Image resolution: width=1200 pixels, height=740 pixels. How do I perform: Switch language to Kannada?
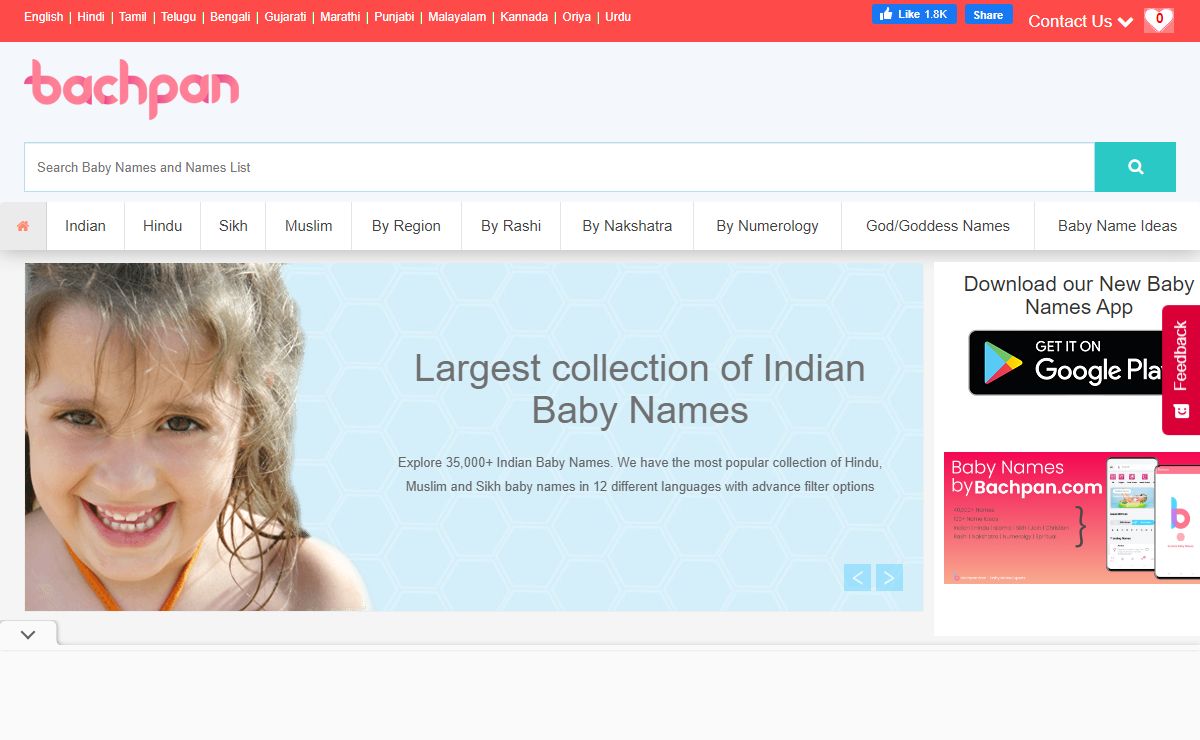[x=524, y=17]
